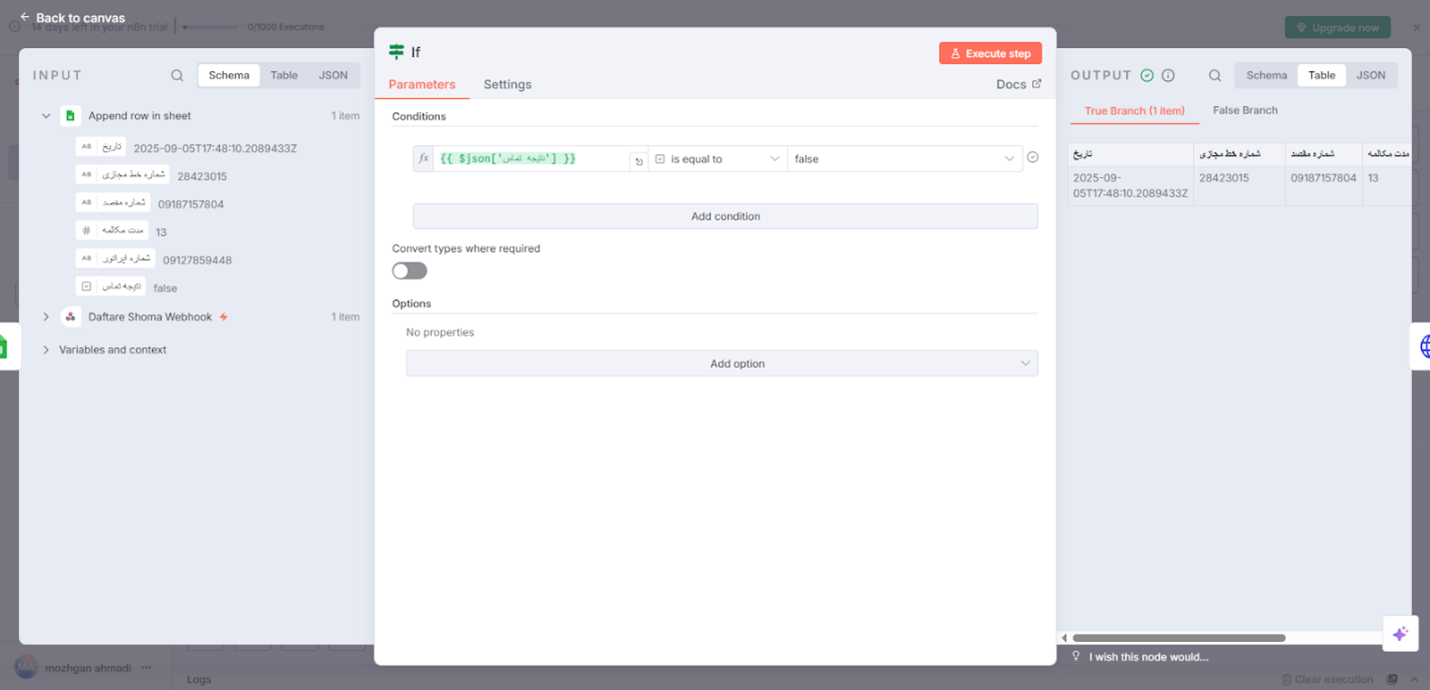Click the Execute step button
The width and height of the screenshot is (1430, 690).
[990, 53]
